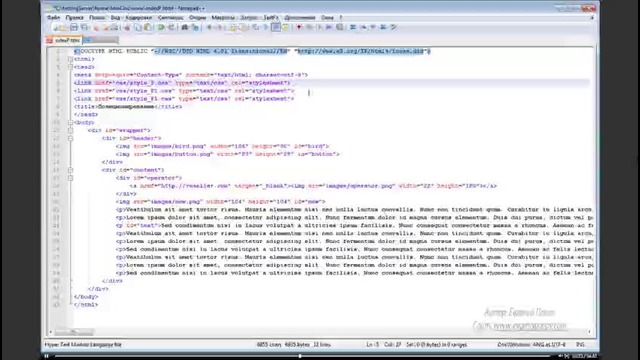Pause the video with the pause button
The image size is (640, 360).
47,356
